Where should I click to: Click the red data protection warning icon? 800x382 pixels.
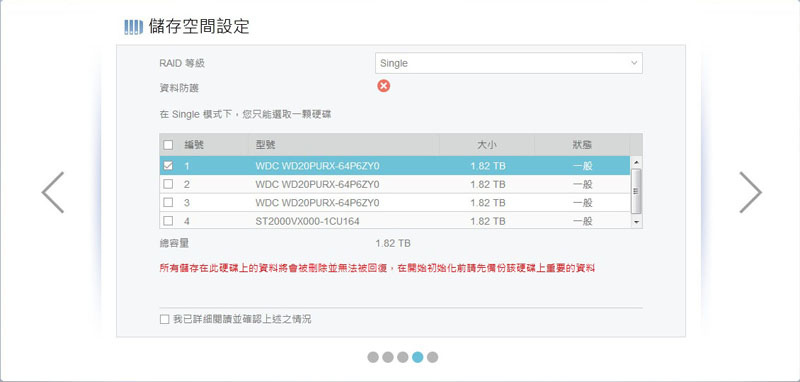(x=384, y=86)
